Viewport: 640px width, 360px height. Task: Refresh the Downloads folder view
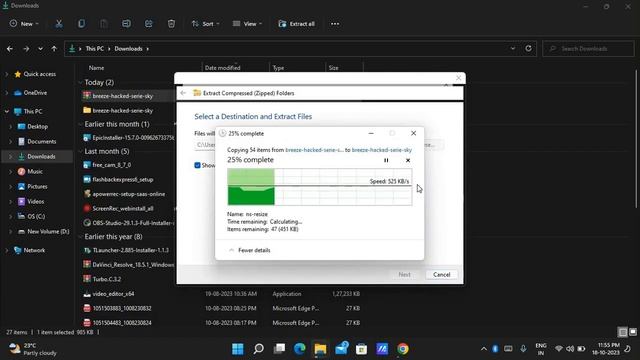(528, 48)
